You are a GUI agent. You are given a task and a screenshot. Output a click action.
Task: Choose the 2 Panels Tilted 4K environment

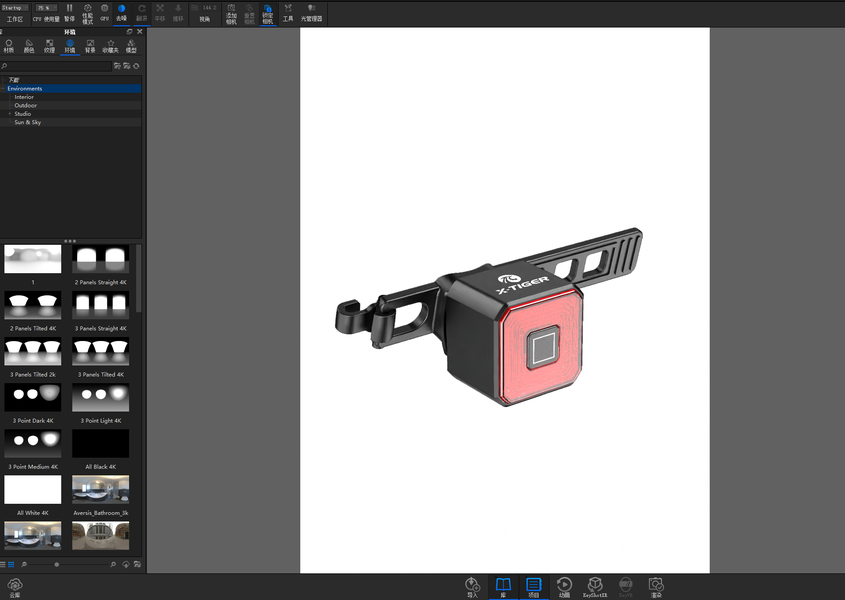point(33,305)
